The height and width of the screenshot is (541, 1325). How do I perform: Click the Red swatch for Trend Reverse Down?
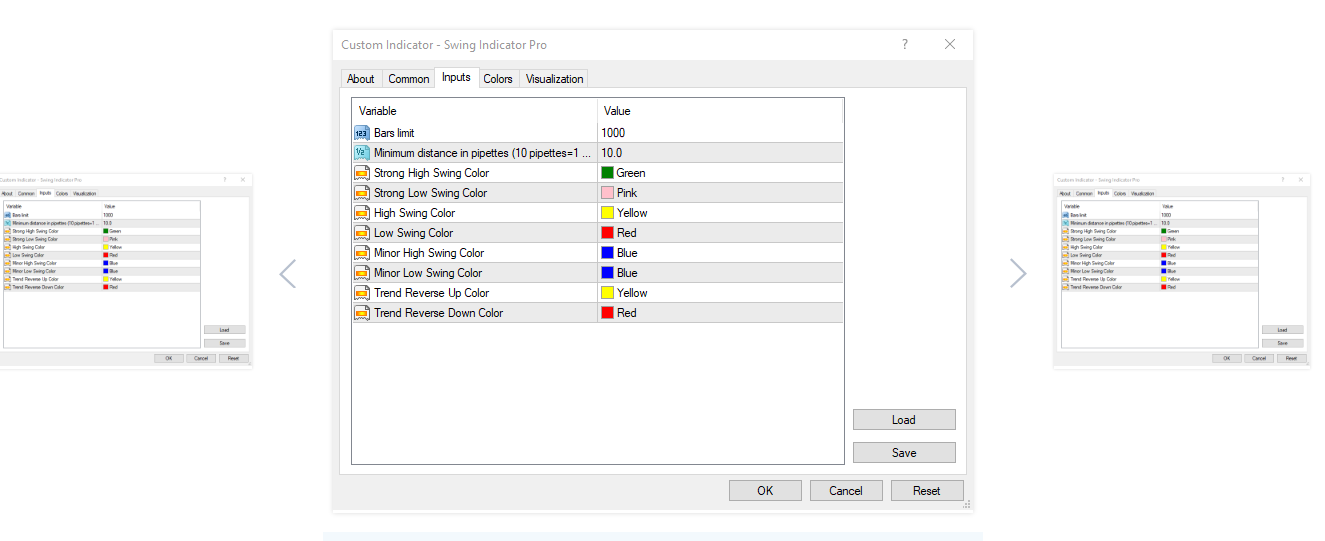click(607, 313)
